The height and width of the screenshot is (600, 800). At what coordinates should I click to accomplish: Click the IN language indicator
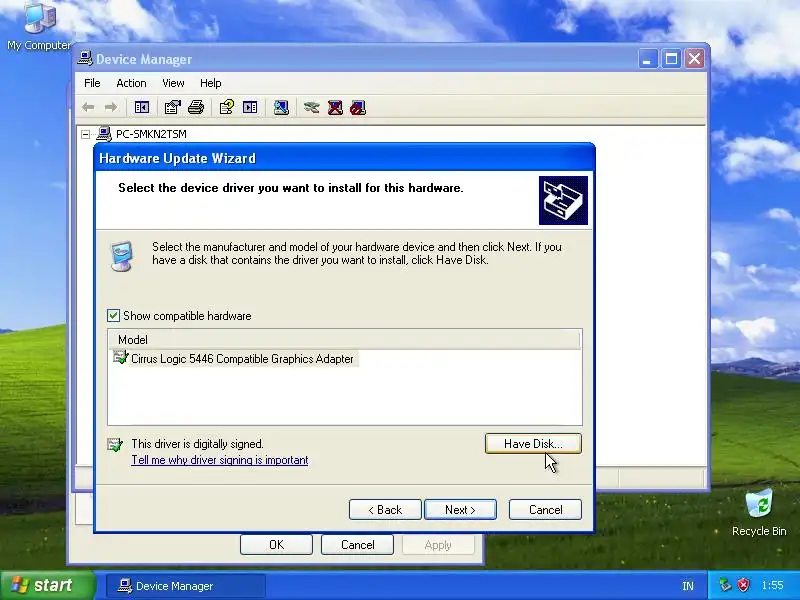tap(688, 586)
